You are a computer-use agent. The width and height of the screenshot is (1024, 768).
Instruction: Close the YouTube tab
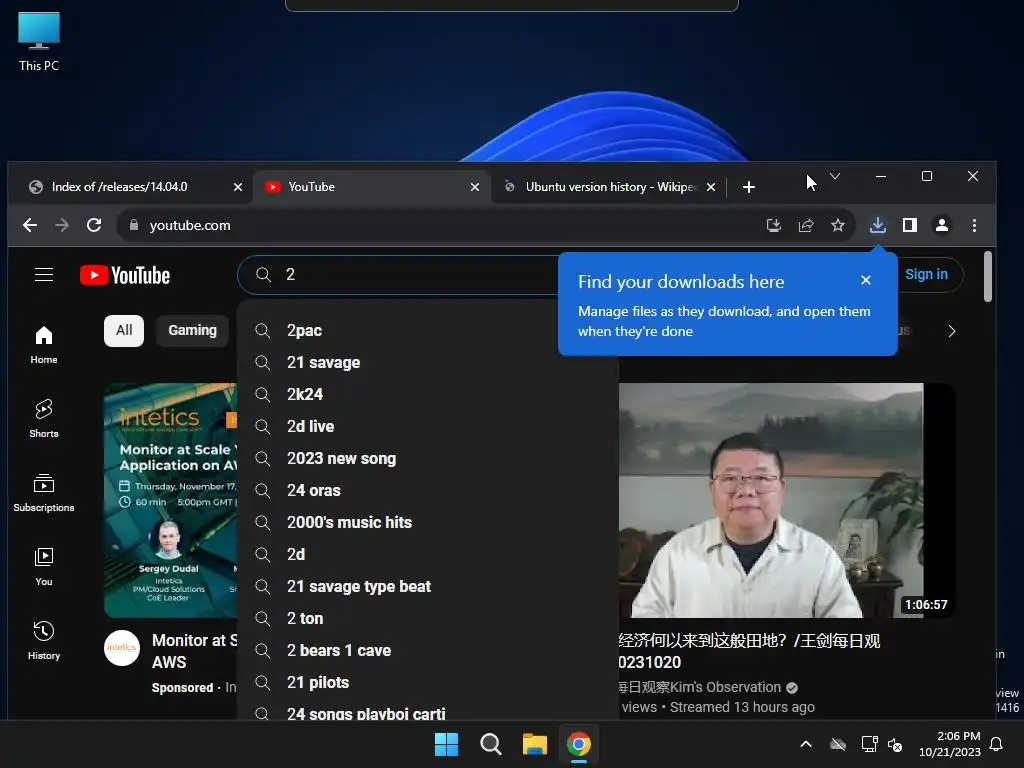(x=475, y=187)
